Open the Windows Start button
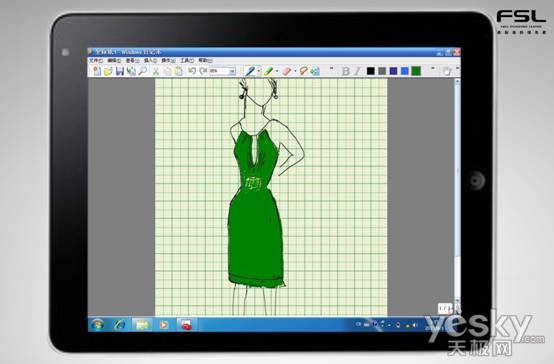 coord(97,324)
